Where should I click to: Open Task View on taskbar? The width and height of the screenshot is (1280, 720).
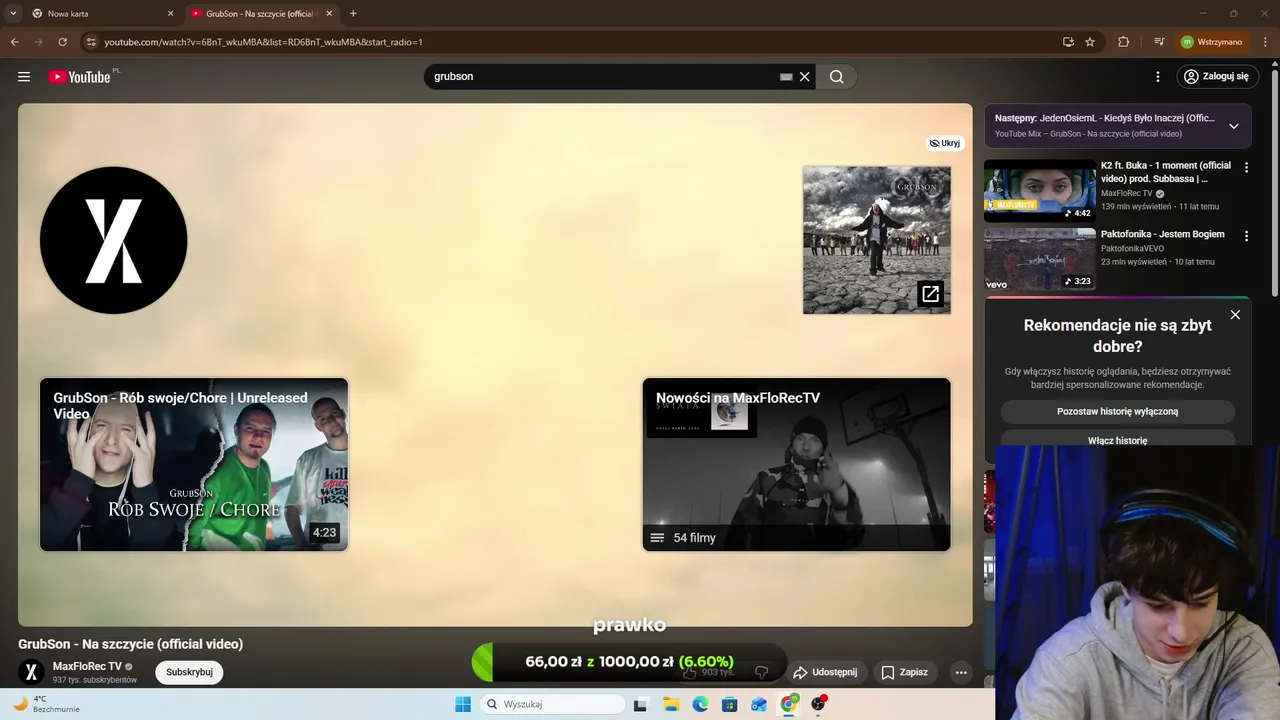point(640,704)
